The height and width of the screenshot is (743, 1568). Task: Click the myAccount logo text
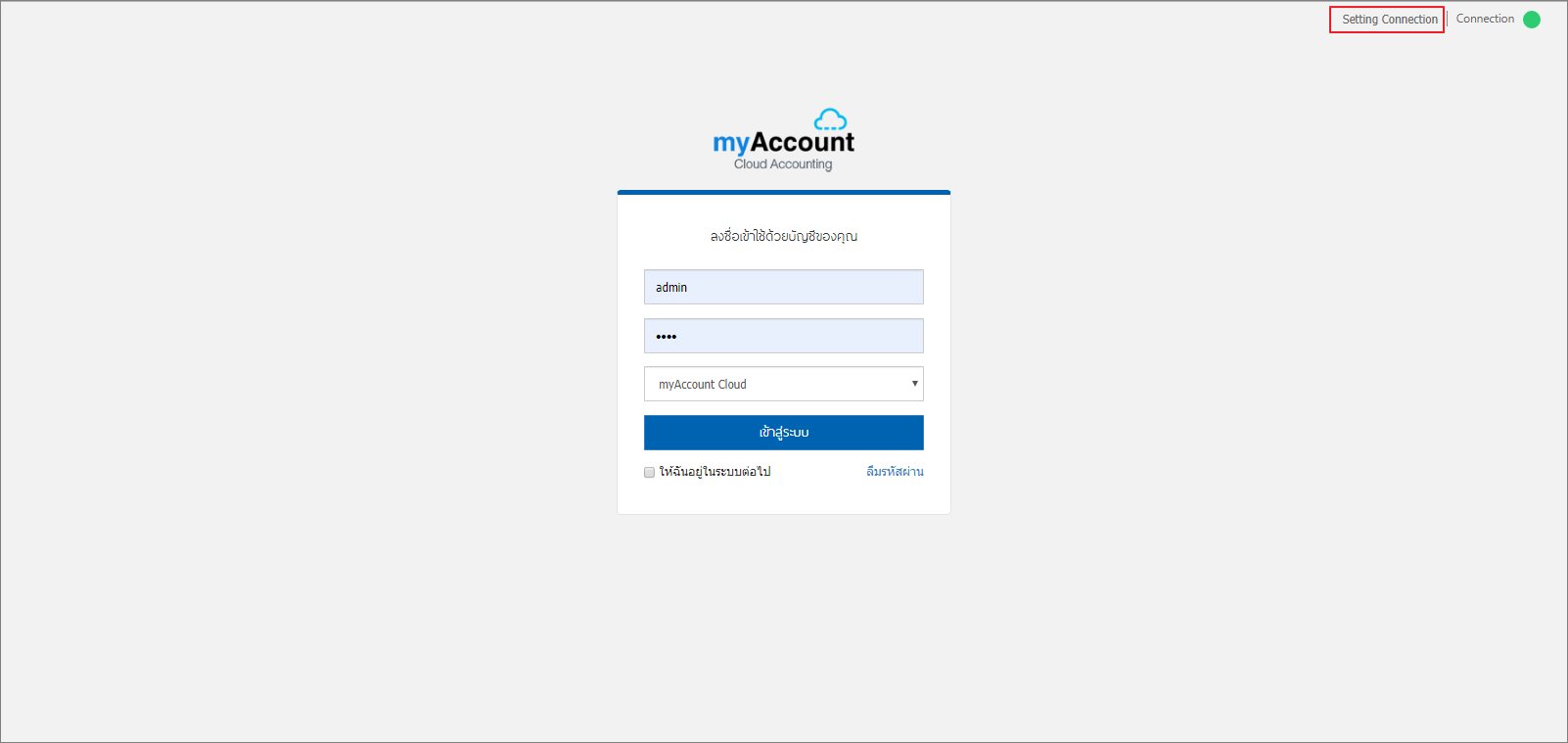point(783,143)
